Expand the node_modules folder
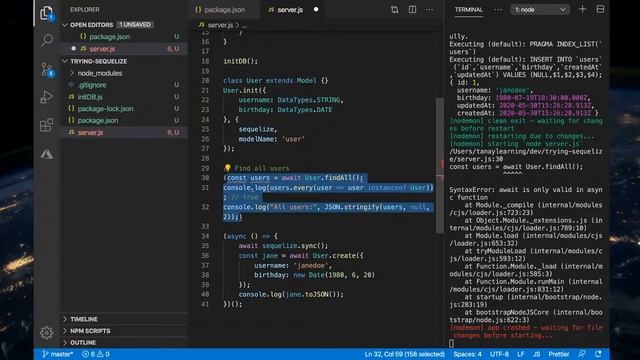The height and width of the screenshot is (360, 640). tap(100, 73)
